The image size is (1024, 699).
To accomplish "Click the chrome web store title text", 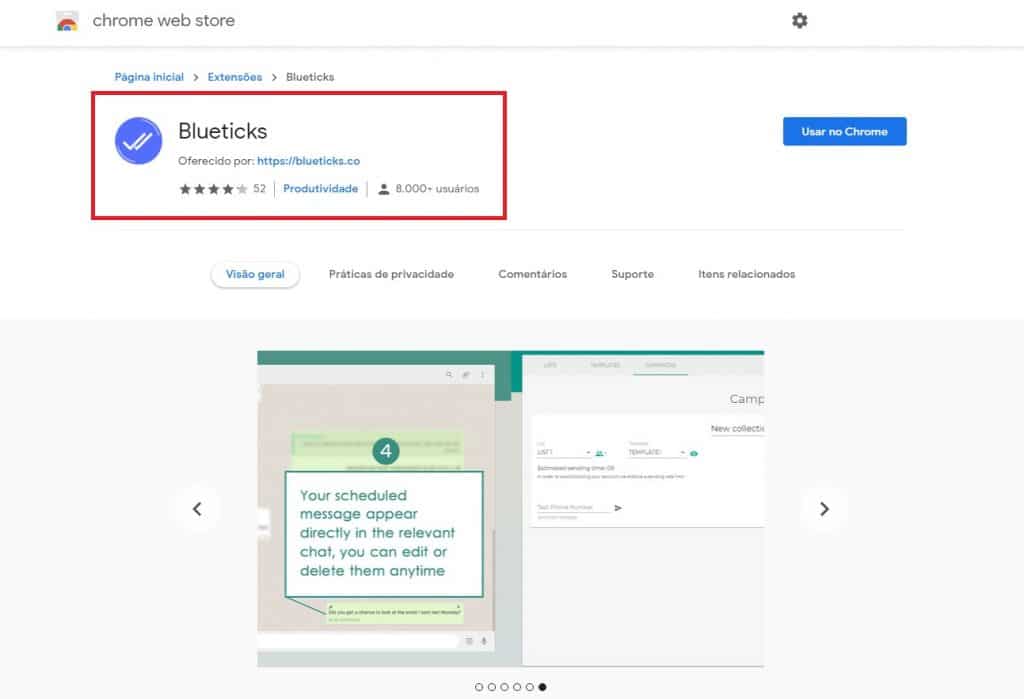I will (x=163, y=21).
